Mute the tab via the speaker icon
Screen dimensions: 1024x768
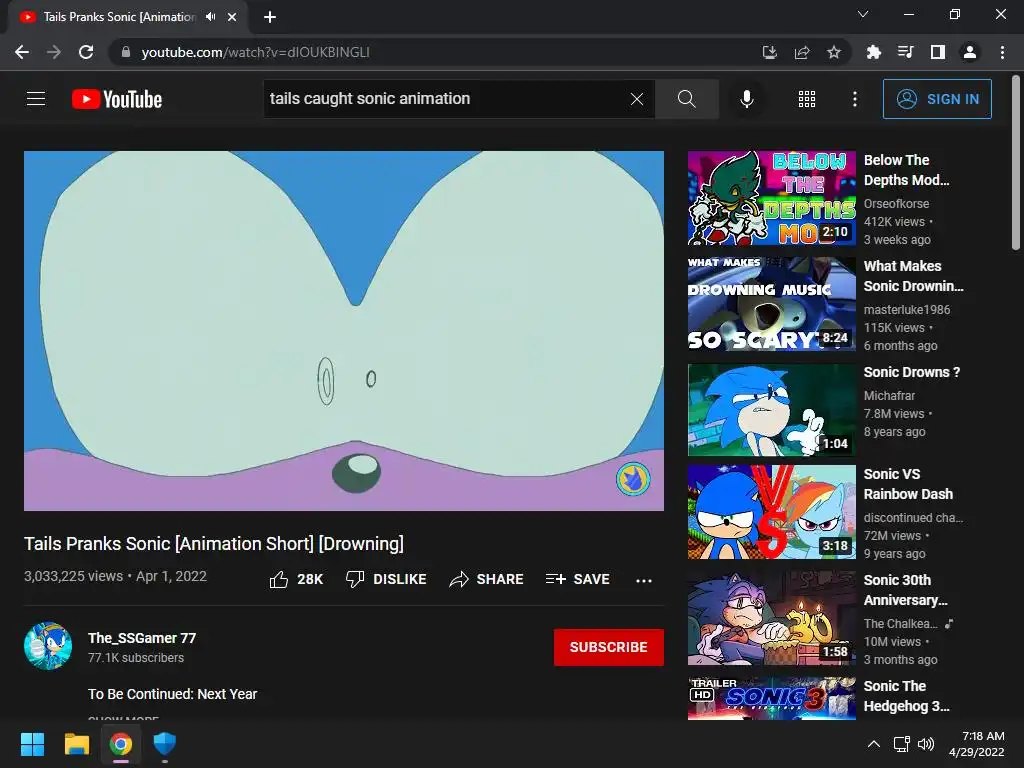click(x=210, y=17)
